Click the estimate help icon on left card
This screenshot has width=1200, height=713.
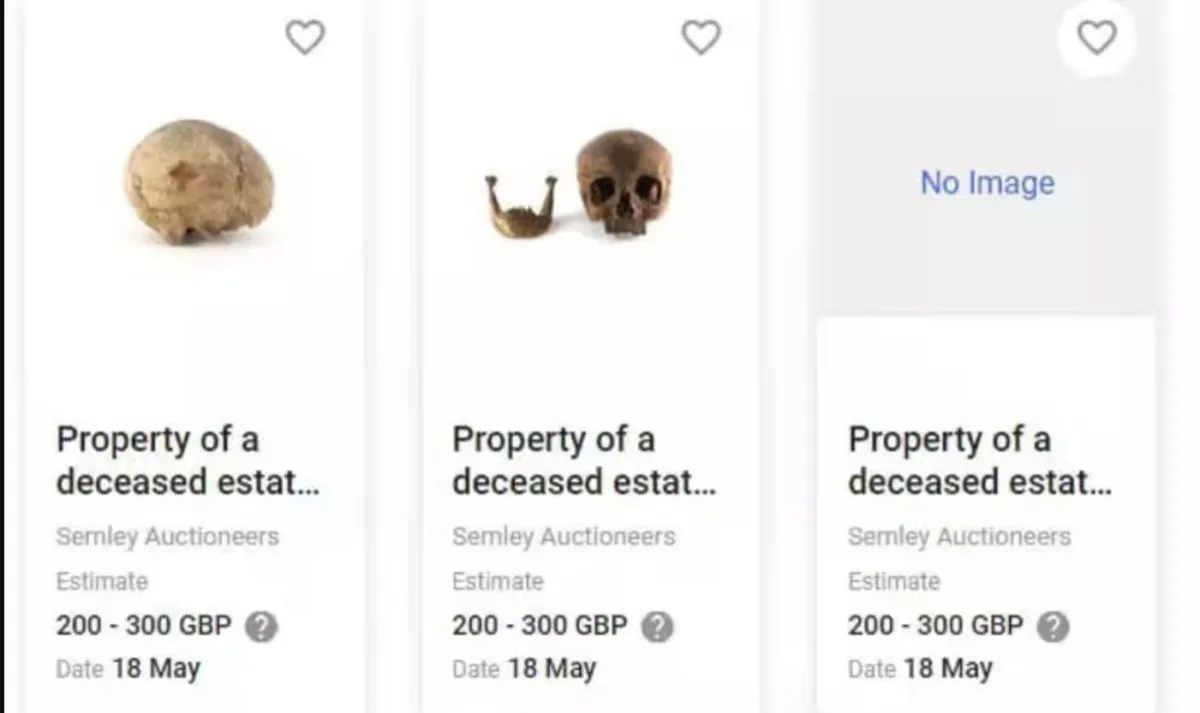[261, 627]
